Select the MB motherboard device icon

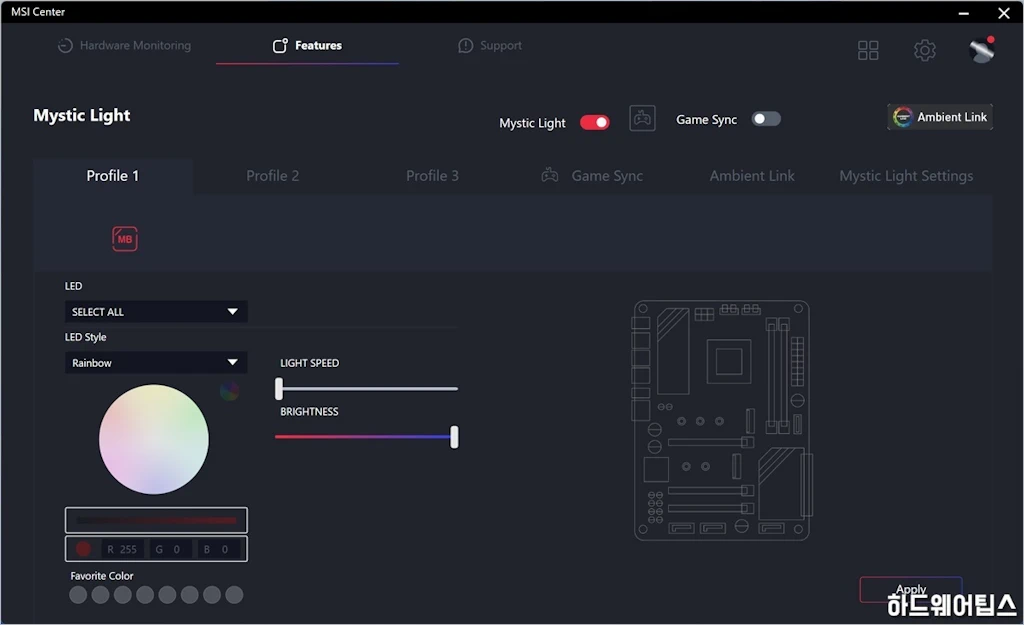pos(125,238)
